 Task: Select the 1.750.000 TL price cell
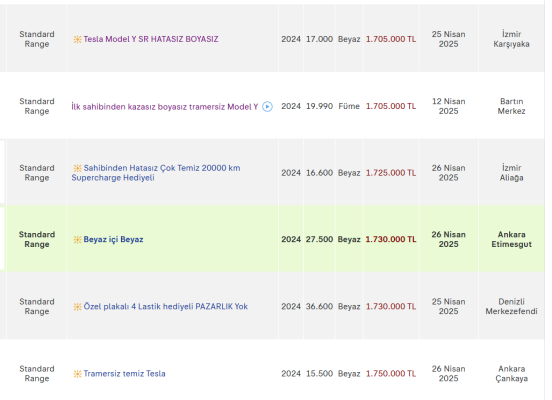[x=391, y=374]
